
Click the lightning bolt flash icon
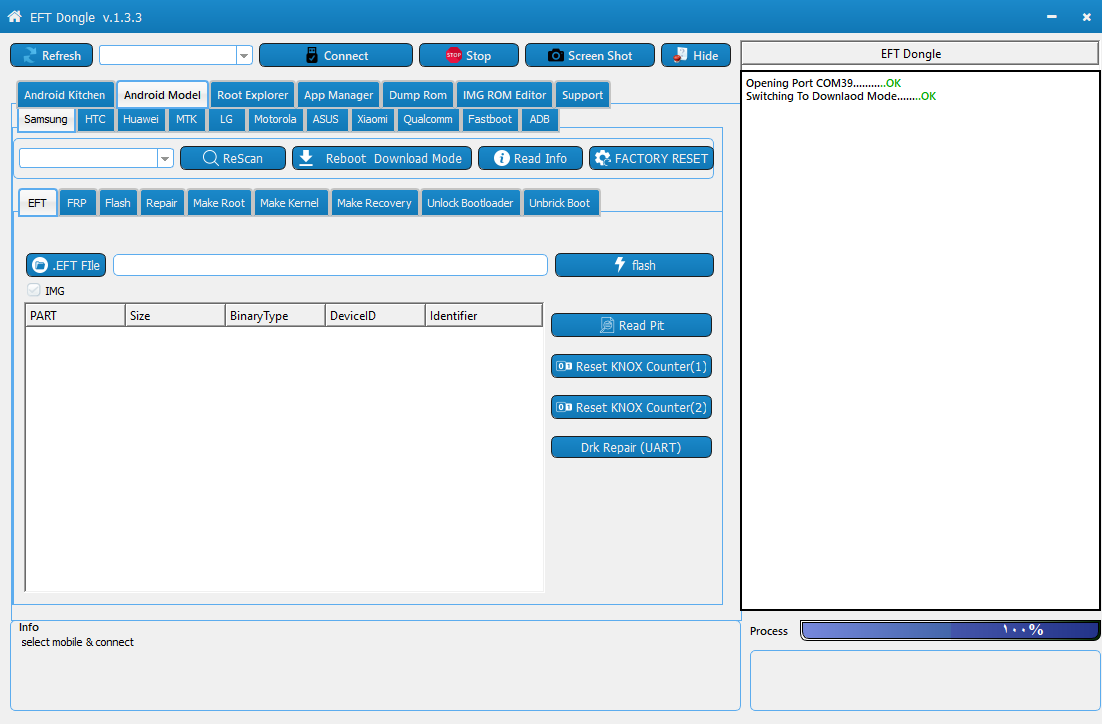coord(620,264)
